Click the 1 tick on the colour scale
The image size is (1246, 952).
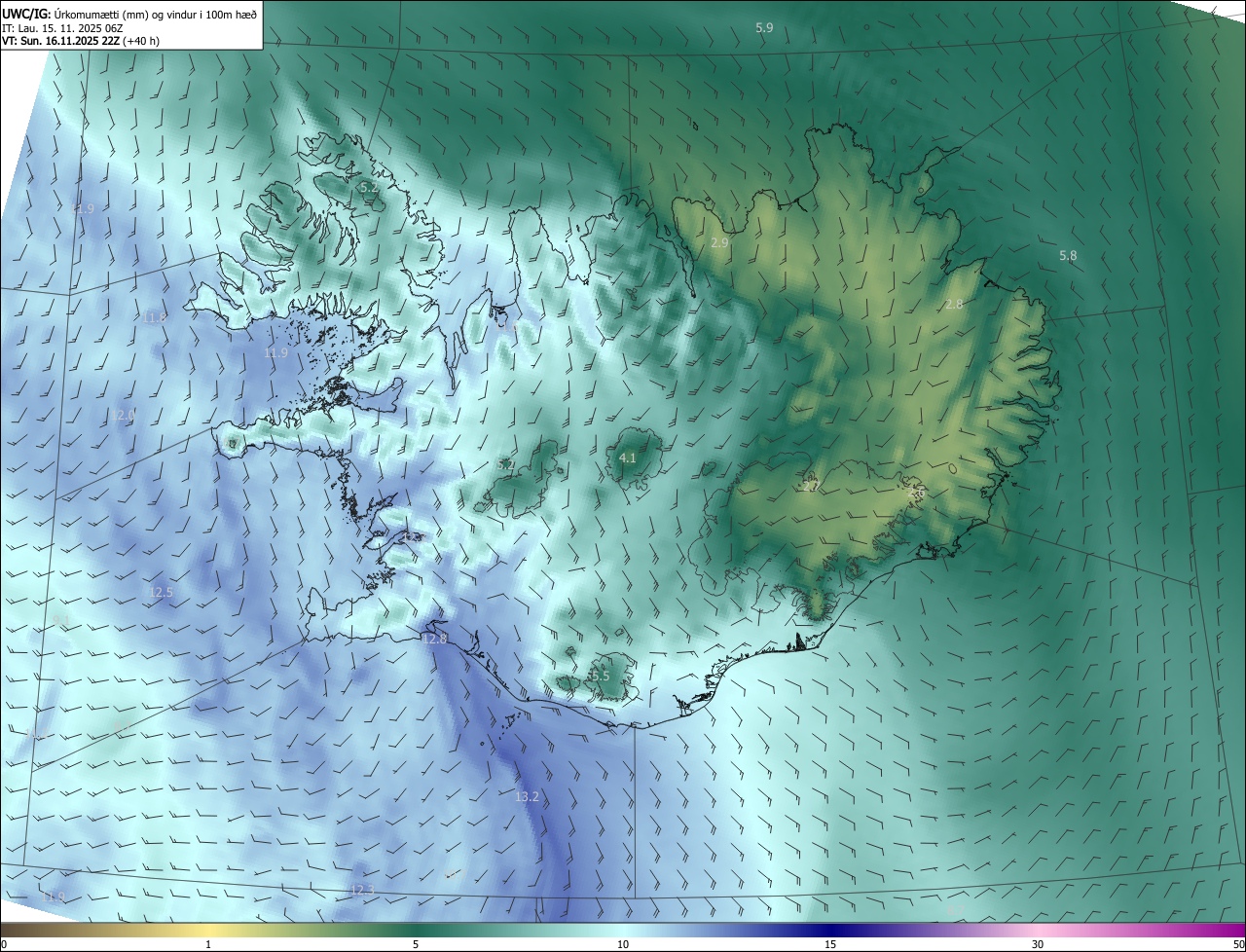208,945
